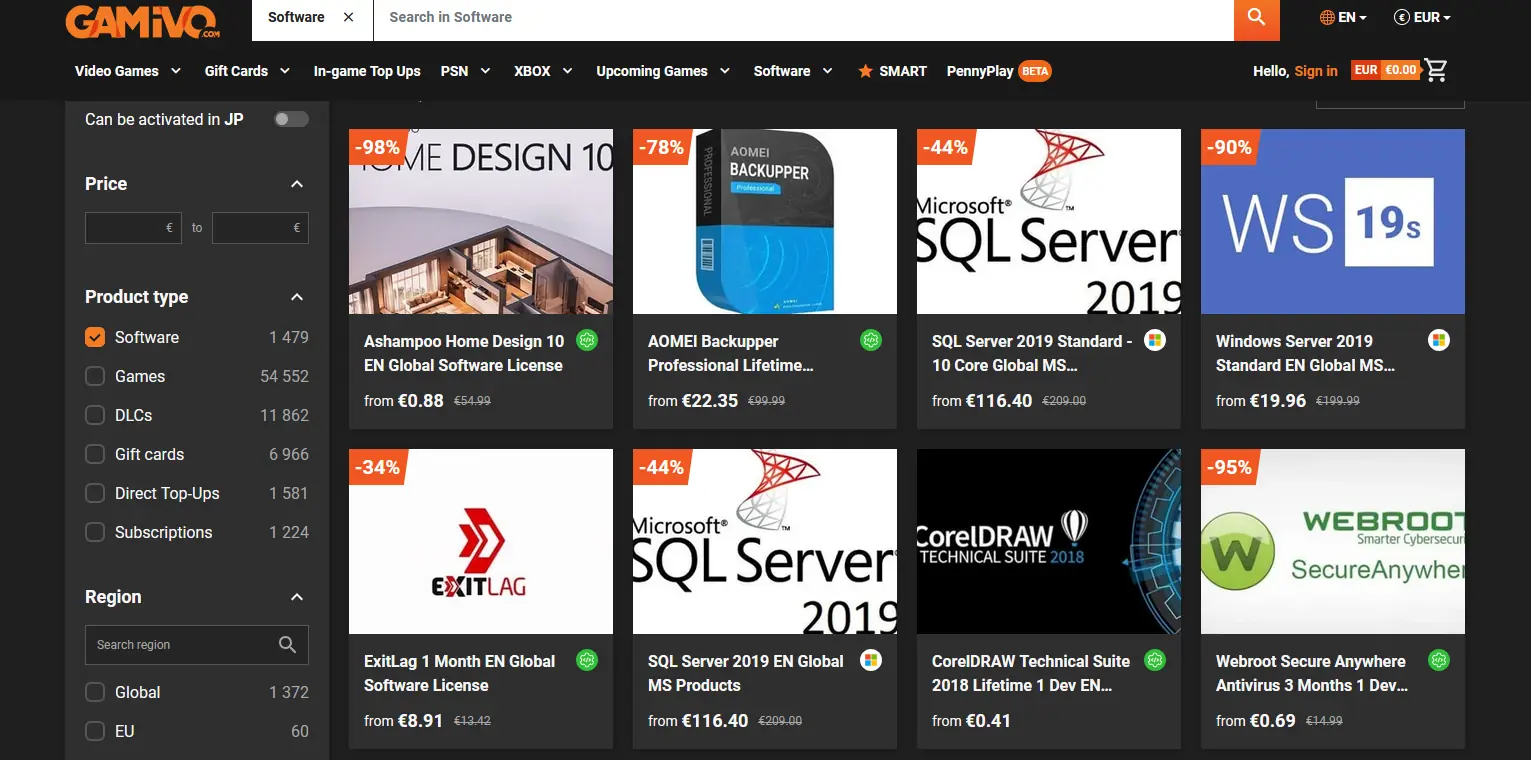Click Microsoft icon on SQL Server 2019 EN Global
1531x760 pixels.
871,661
